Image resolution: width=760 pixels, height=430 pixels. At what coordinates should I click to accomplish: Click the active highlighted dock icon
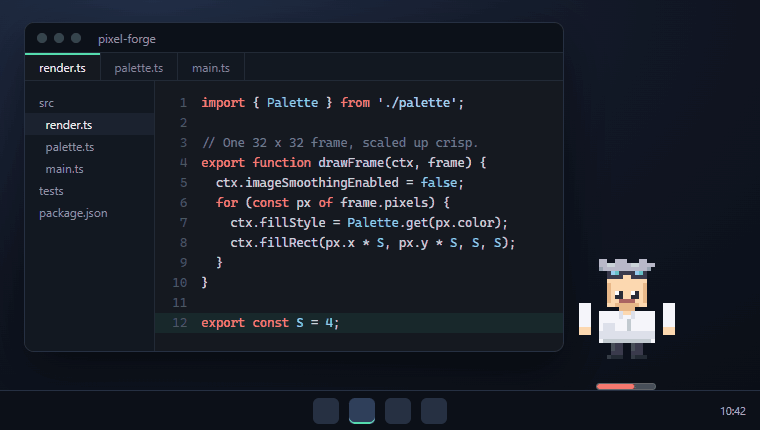tap(362, 411)
